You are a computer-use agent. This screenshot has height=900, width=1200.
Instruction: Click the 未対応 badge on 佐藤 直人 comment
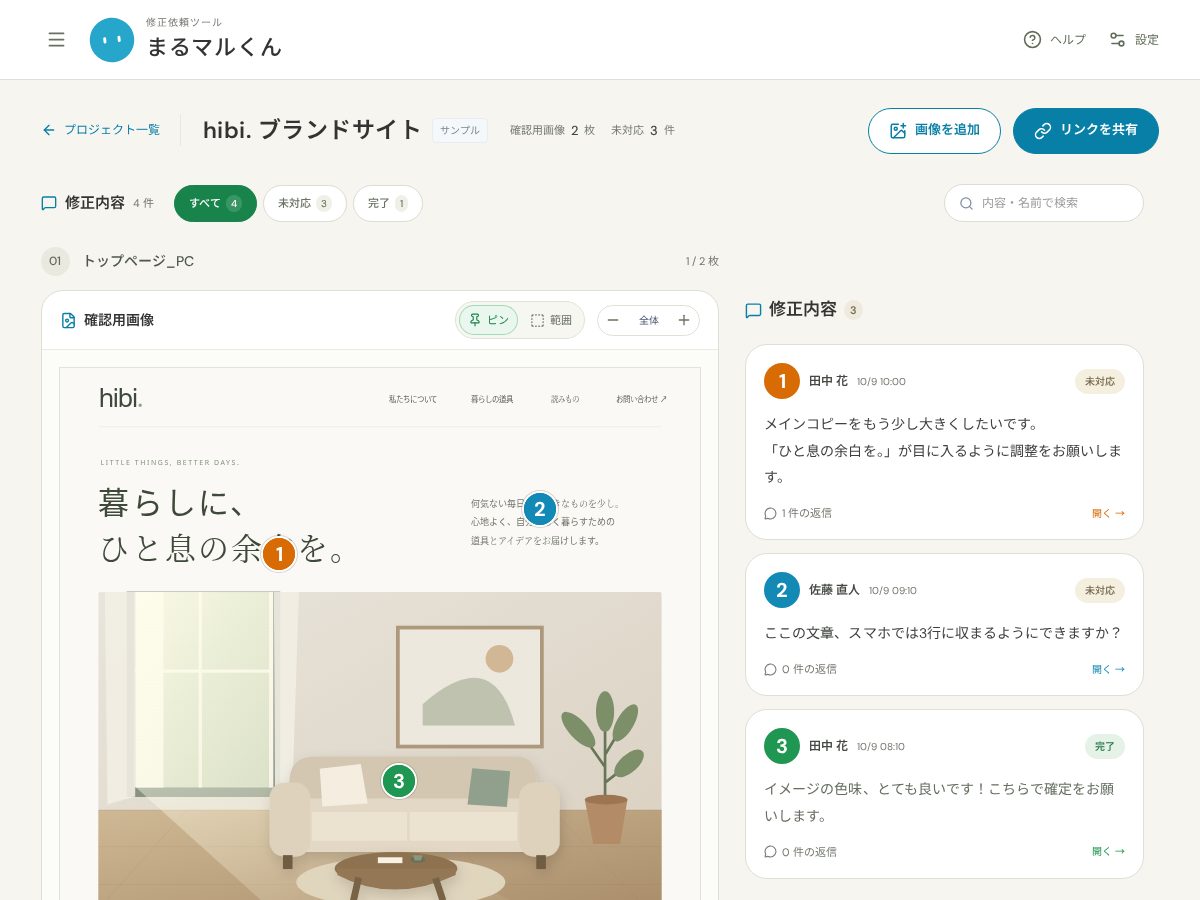1100,590
